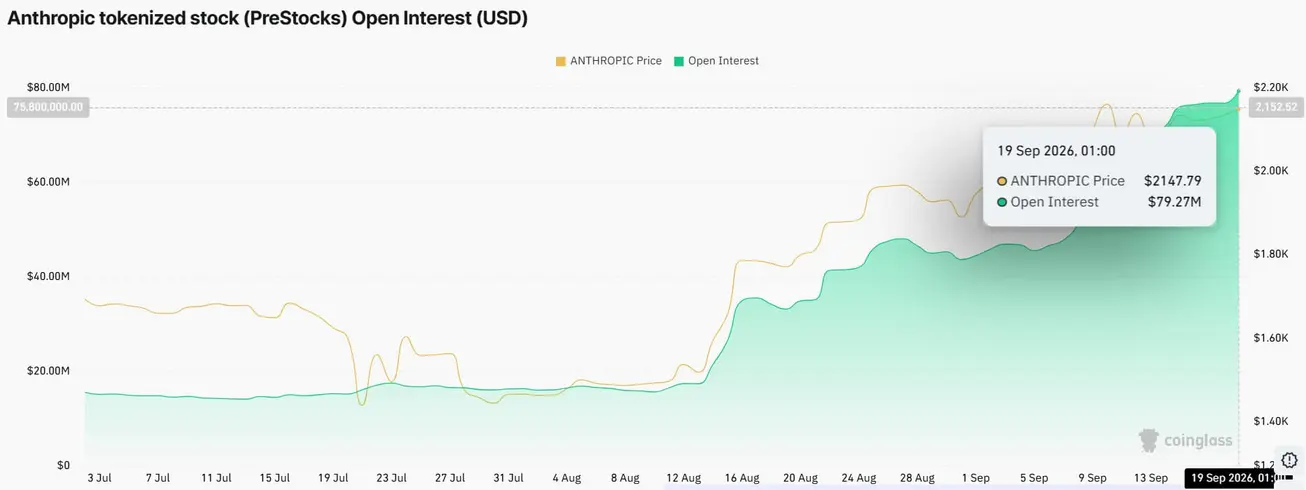Click the 3 Jul label on the time axis

(99, 478)
